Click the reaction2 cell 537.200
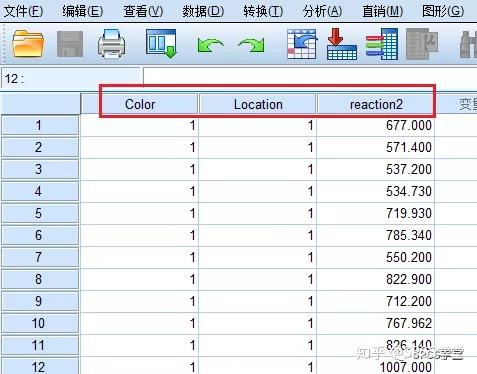The height and width of the screenshot is (374, 477). (376, 169)
